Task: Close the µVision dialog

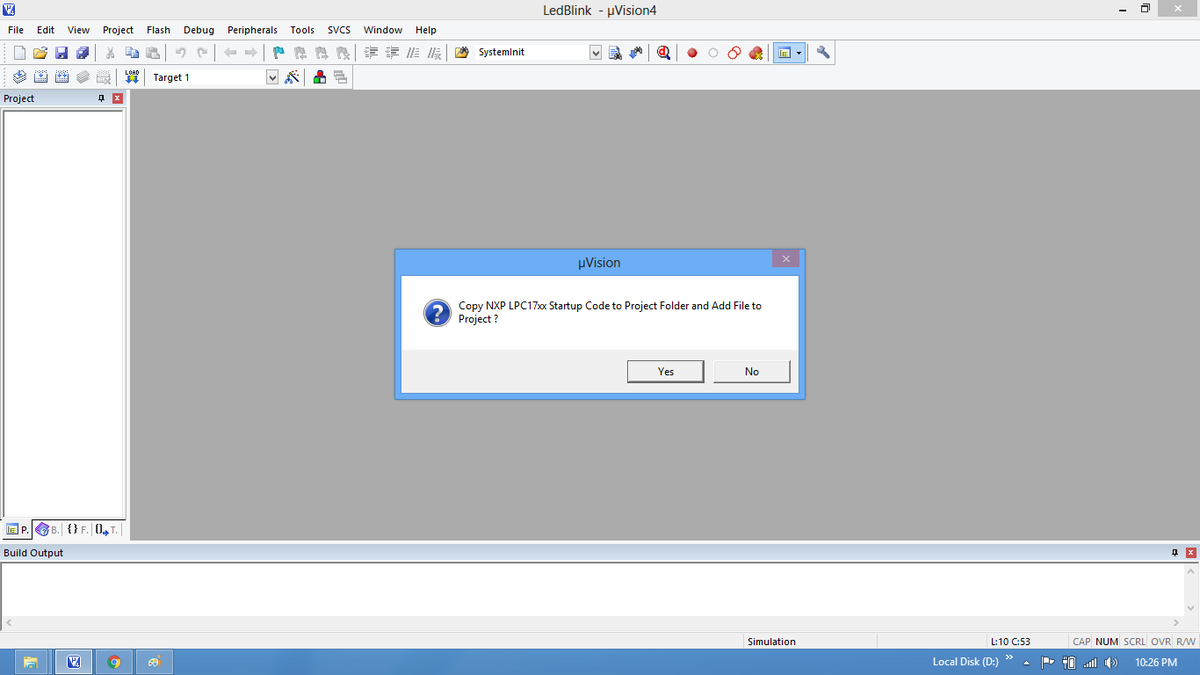Action: (786, 259)
